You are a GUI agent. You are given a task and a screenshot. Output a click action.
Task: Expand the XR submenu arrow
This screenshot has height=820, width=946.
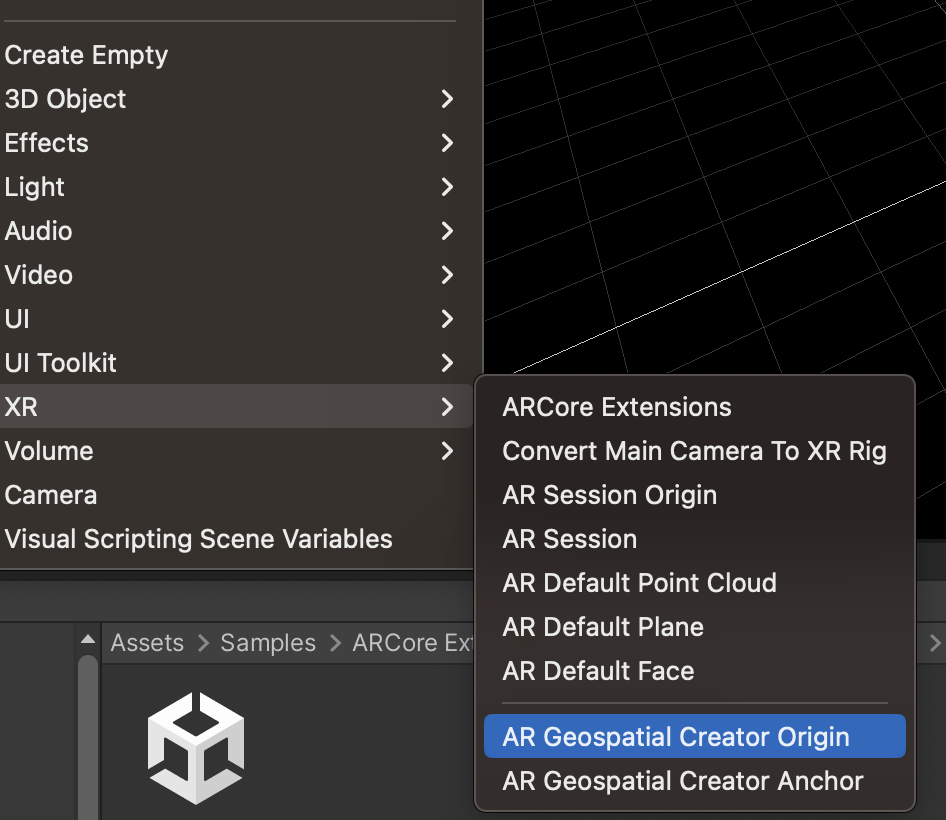tap(447, 406)
